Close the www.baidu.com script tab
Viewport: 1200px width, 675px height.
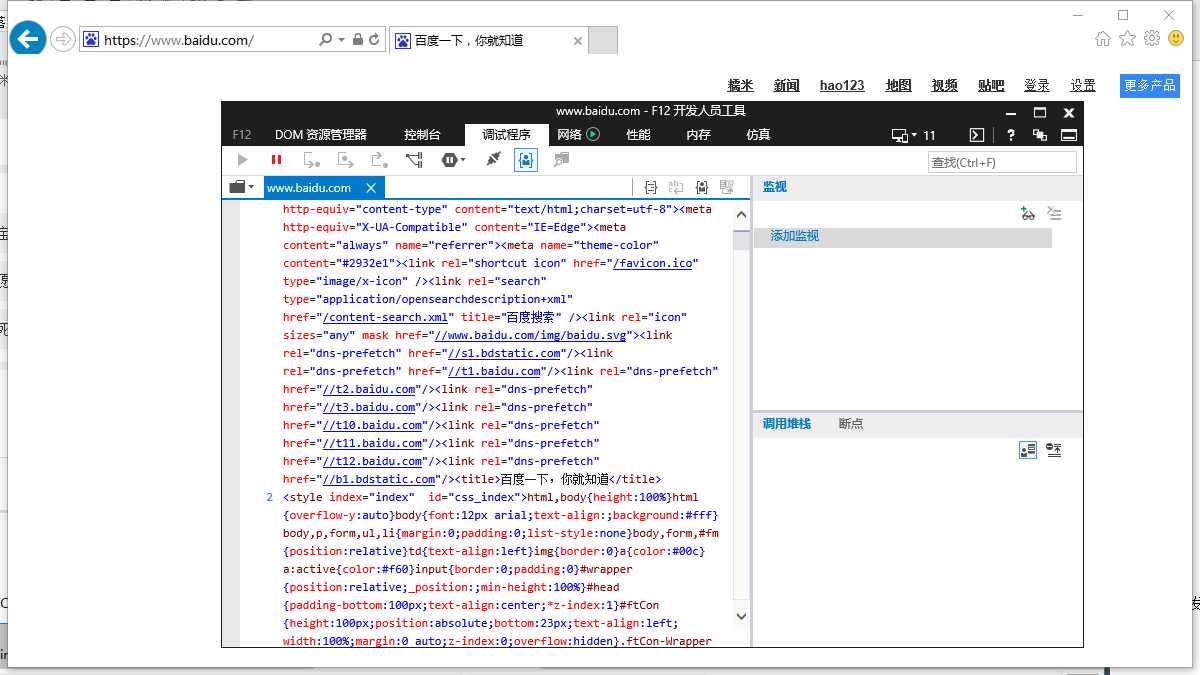(x=371, y=188)
